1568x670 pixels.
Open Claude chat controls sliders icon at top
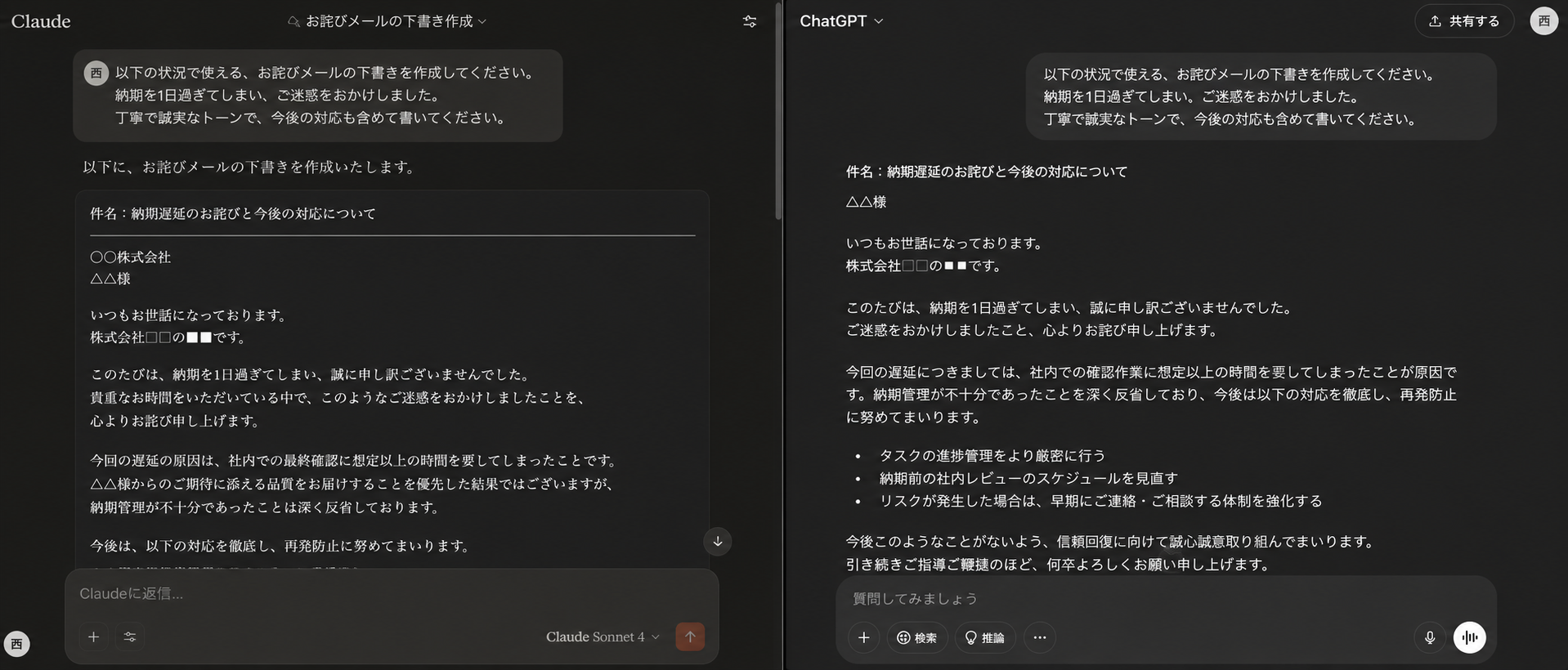[749, 21]
